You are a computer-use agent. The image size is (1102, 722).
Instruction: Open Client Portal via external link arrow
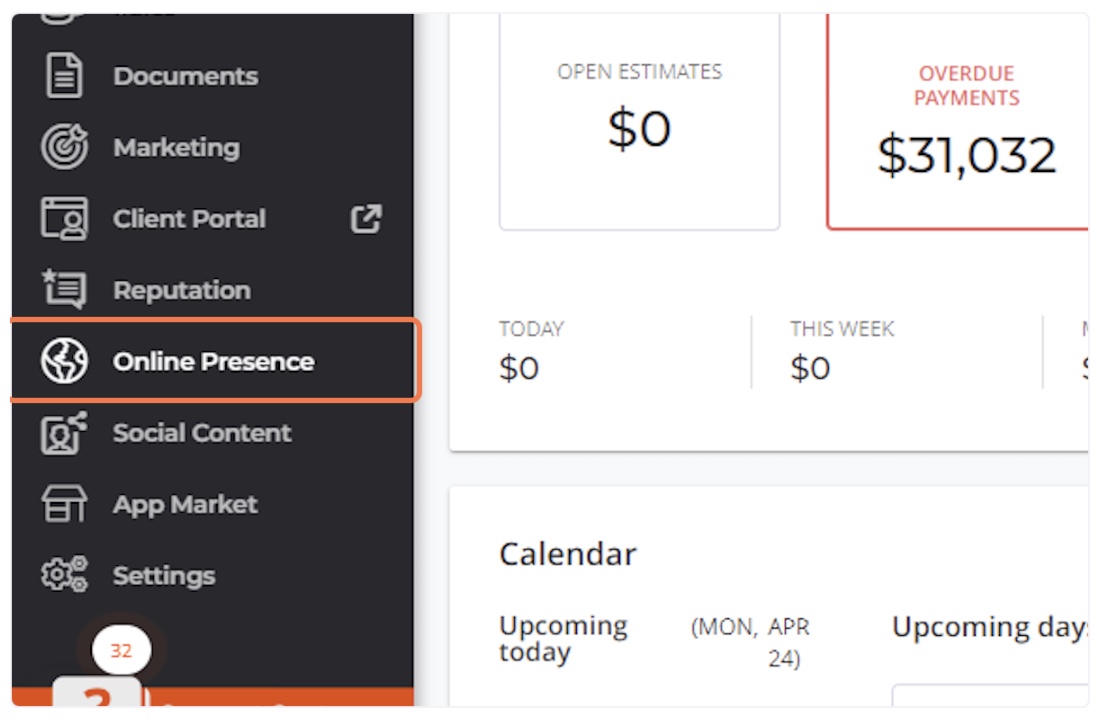tap(366, 219)
